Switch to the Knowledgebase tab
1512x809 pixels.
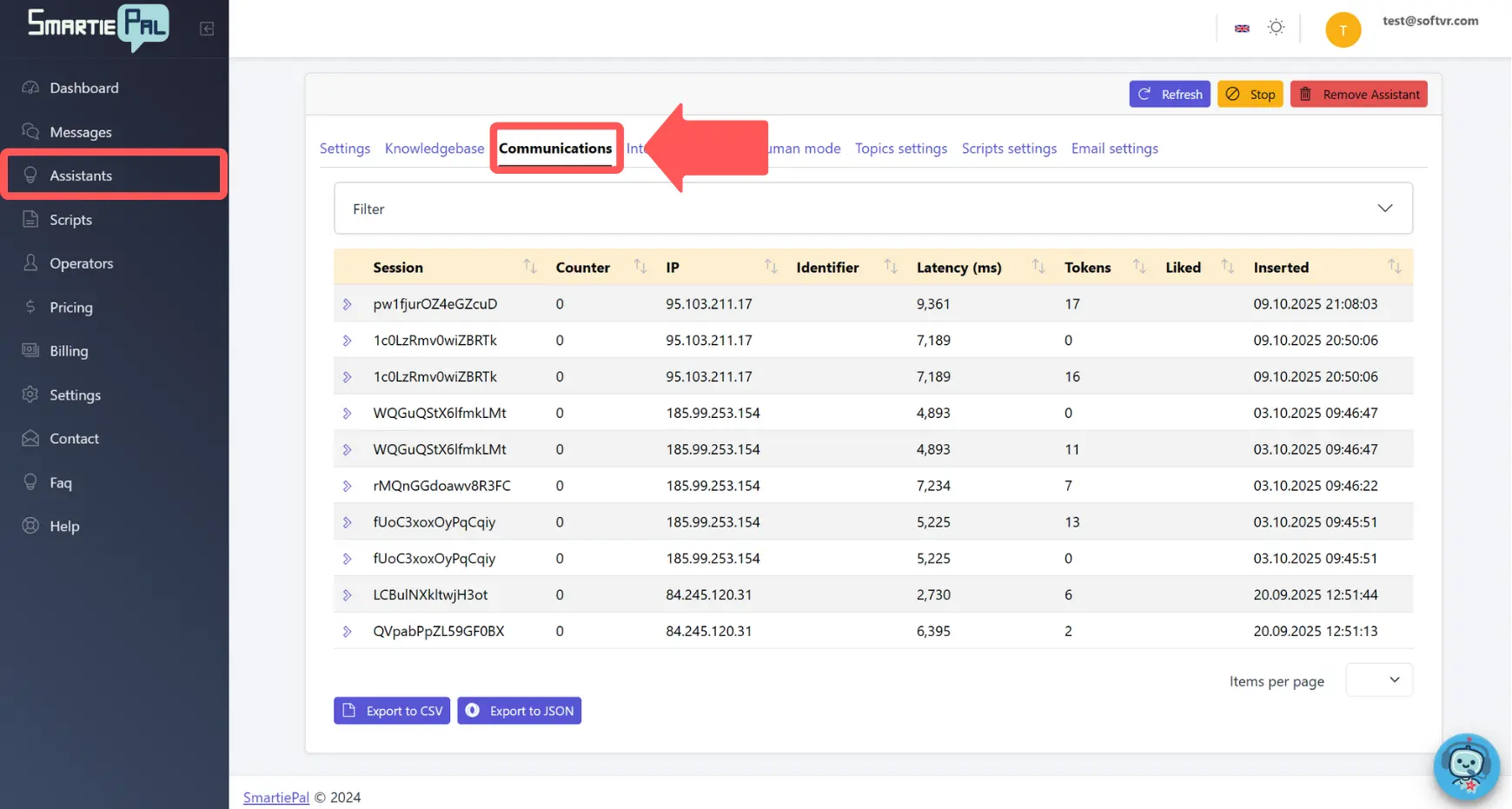(434, 148)
